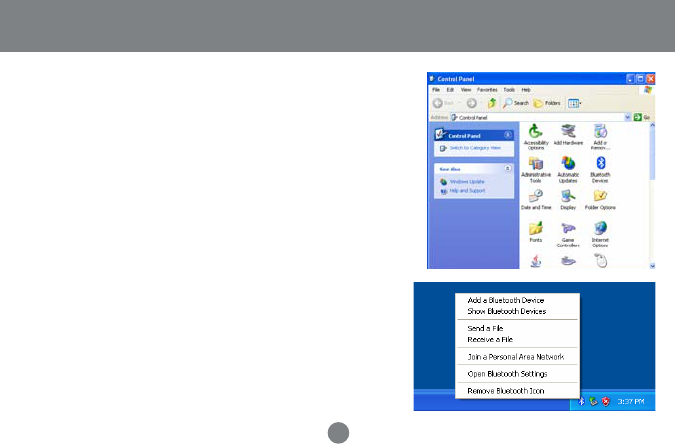Expand the Address bar dropdown arrow
Image resolution: width=675 pixels, height=444 pixels.
(627, 117)
